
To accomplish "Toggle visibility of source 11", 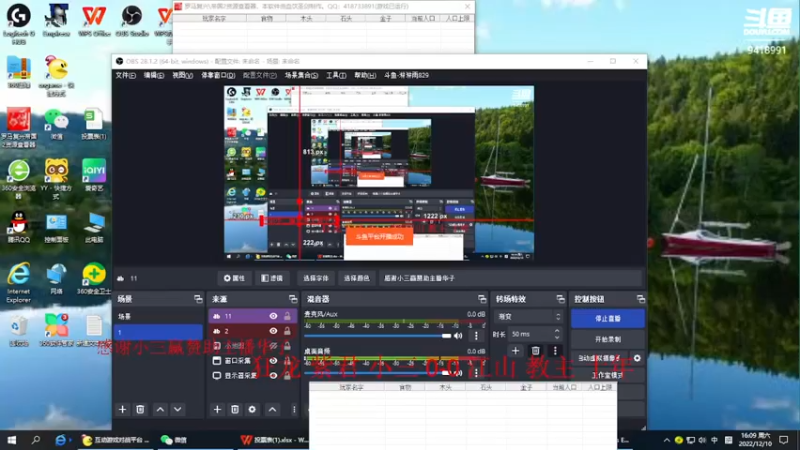I will pos(273,316).
